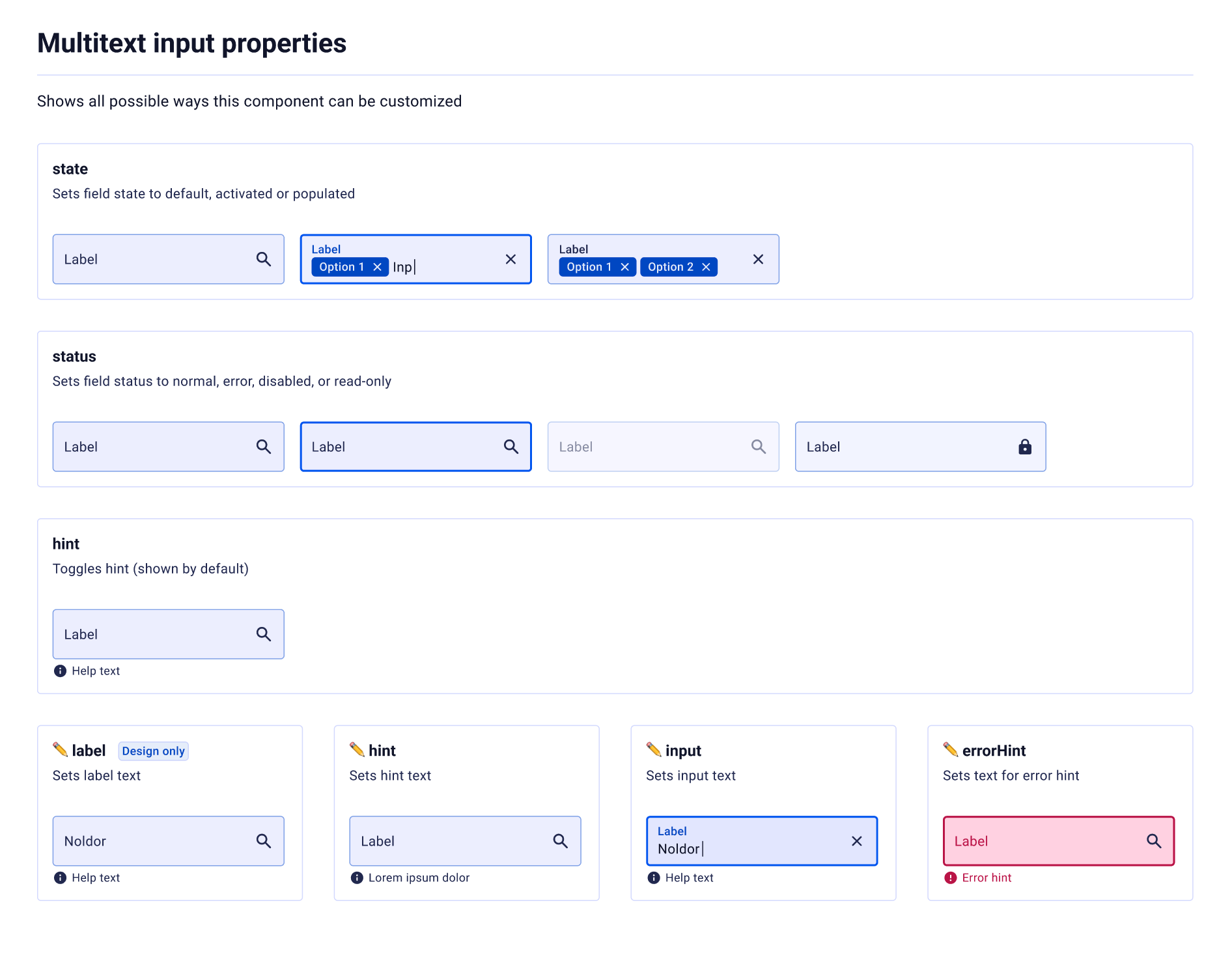Click the lock icon in read-only field

point(1025,447)
